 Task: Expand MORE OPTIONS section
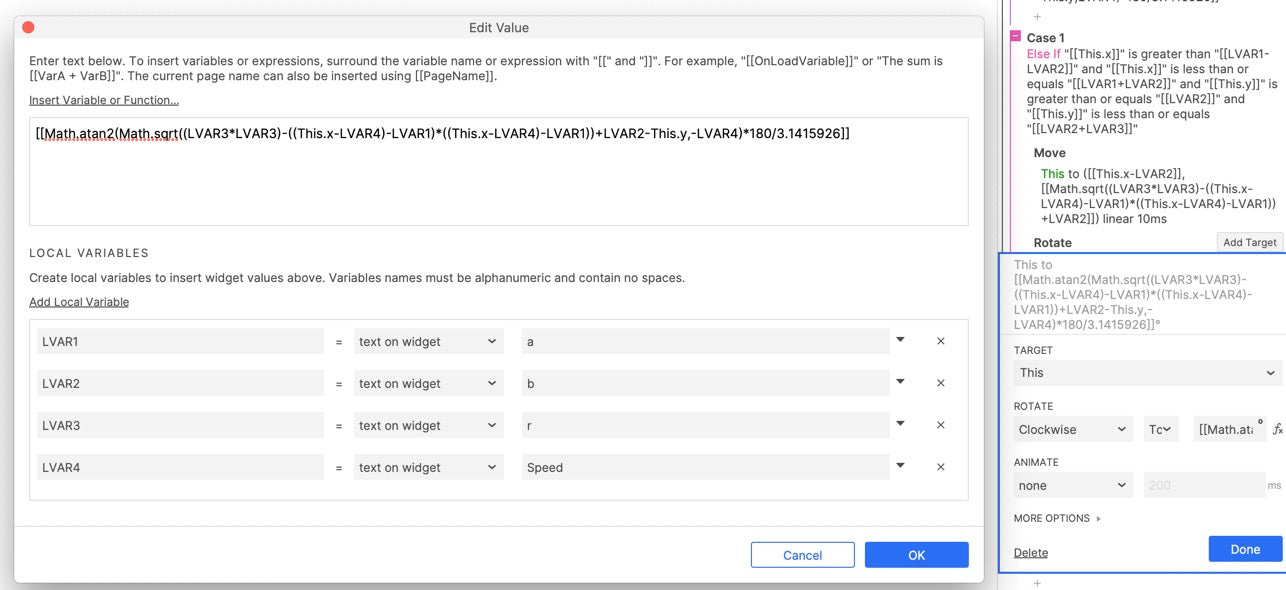pos(1057,518)
